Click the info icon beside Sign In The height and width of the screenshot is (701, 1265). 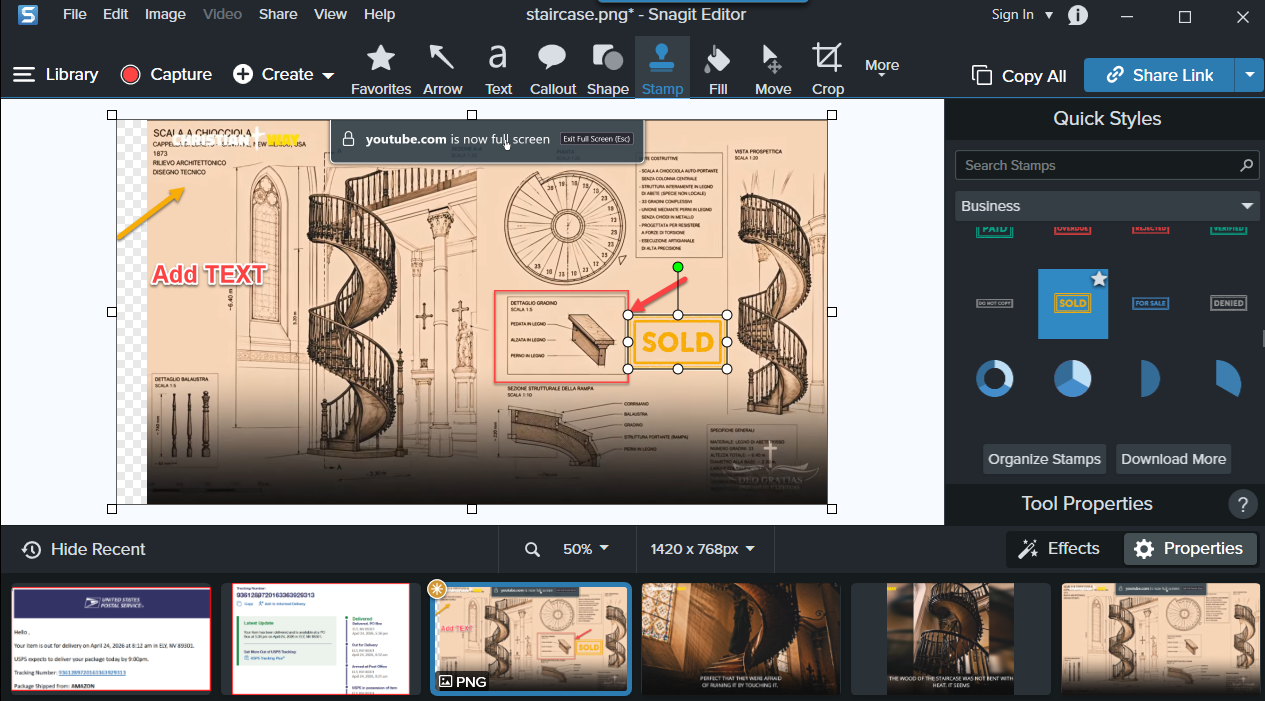1077,15
